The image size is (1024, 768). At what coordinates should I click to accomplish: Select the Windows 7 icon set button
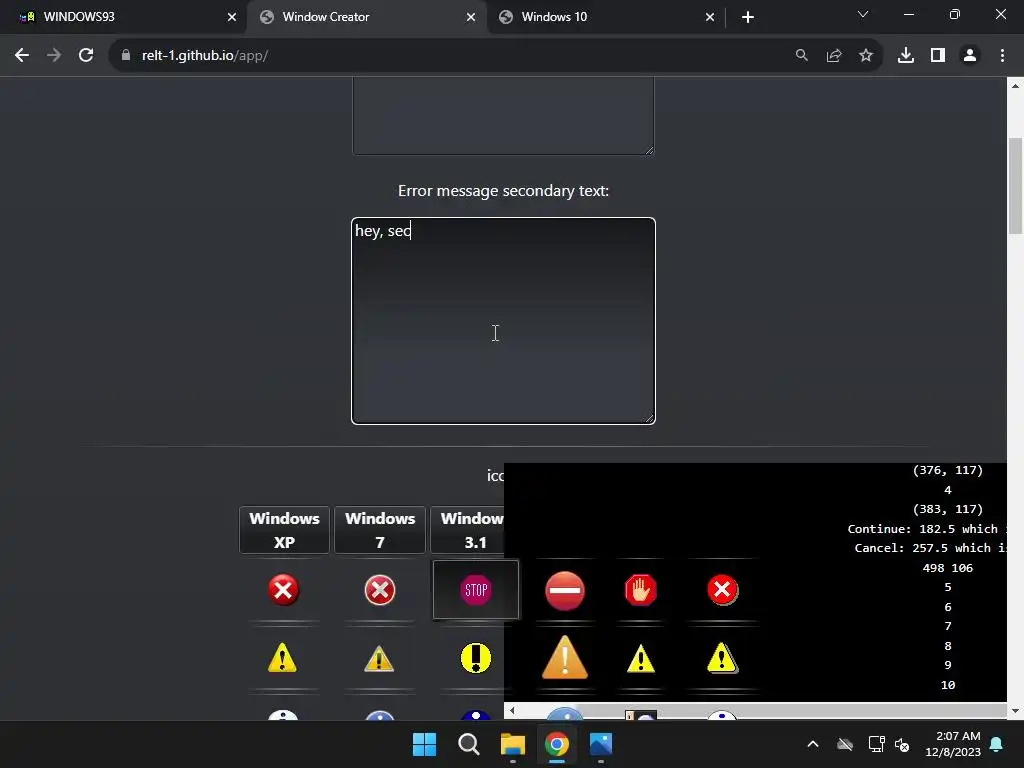point(379,530)
